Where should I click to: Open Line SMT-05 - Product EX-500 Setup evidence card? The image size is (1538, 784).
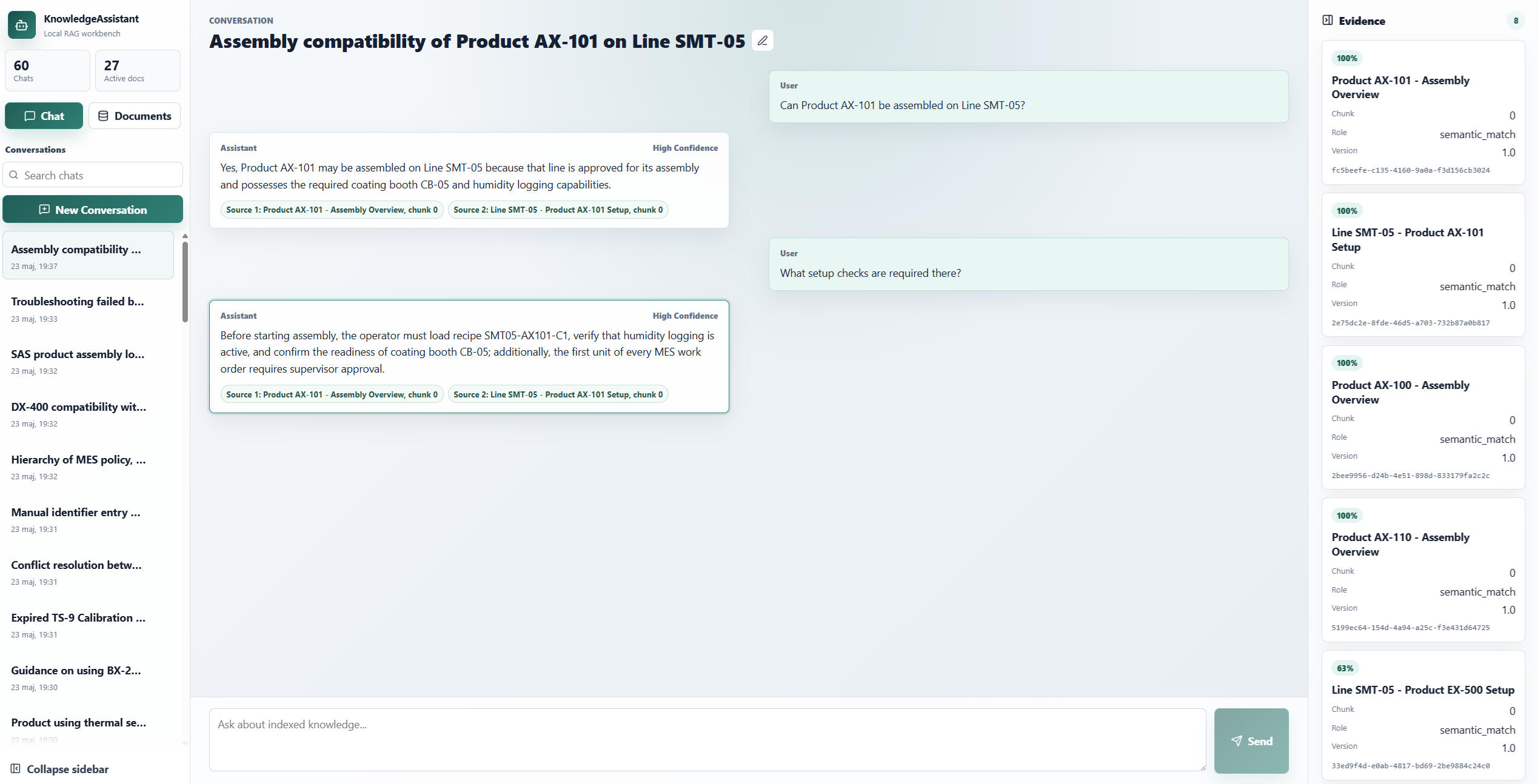1423,715
